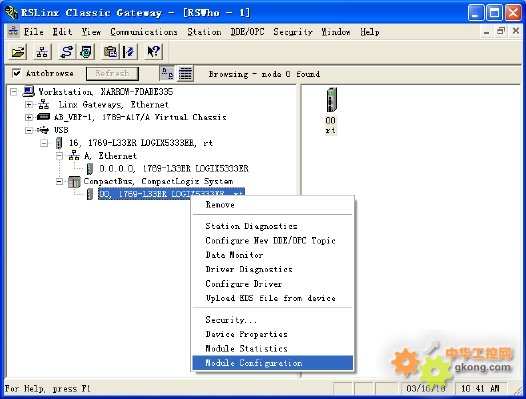Choose Driver Diagnostics from context menu

[x=272, y=269]
